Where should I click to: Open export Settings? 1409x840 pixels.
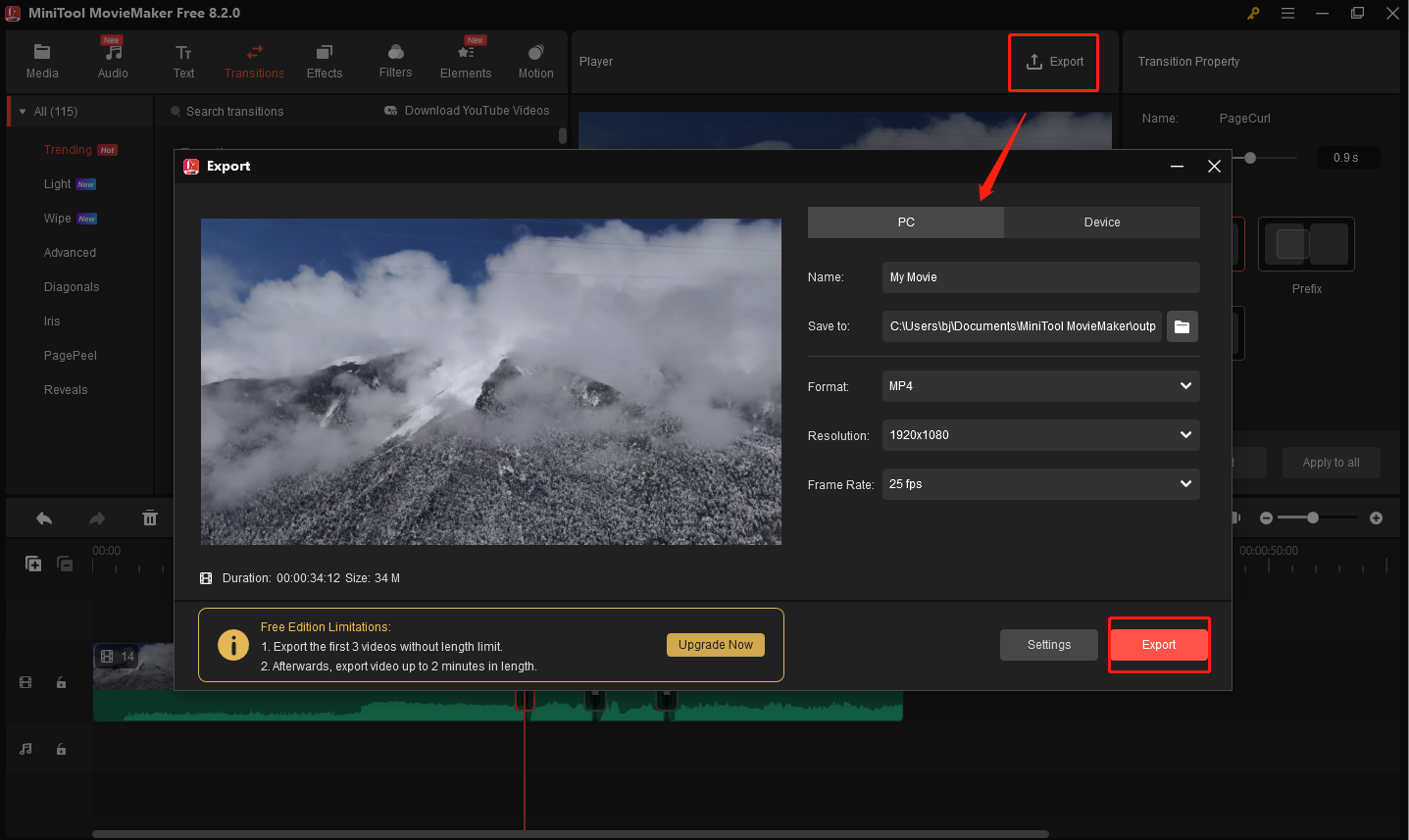(x=1049, y=645)
